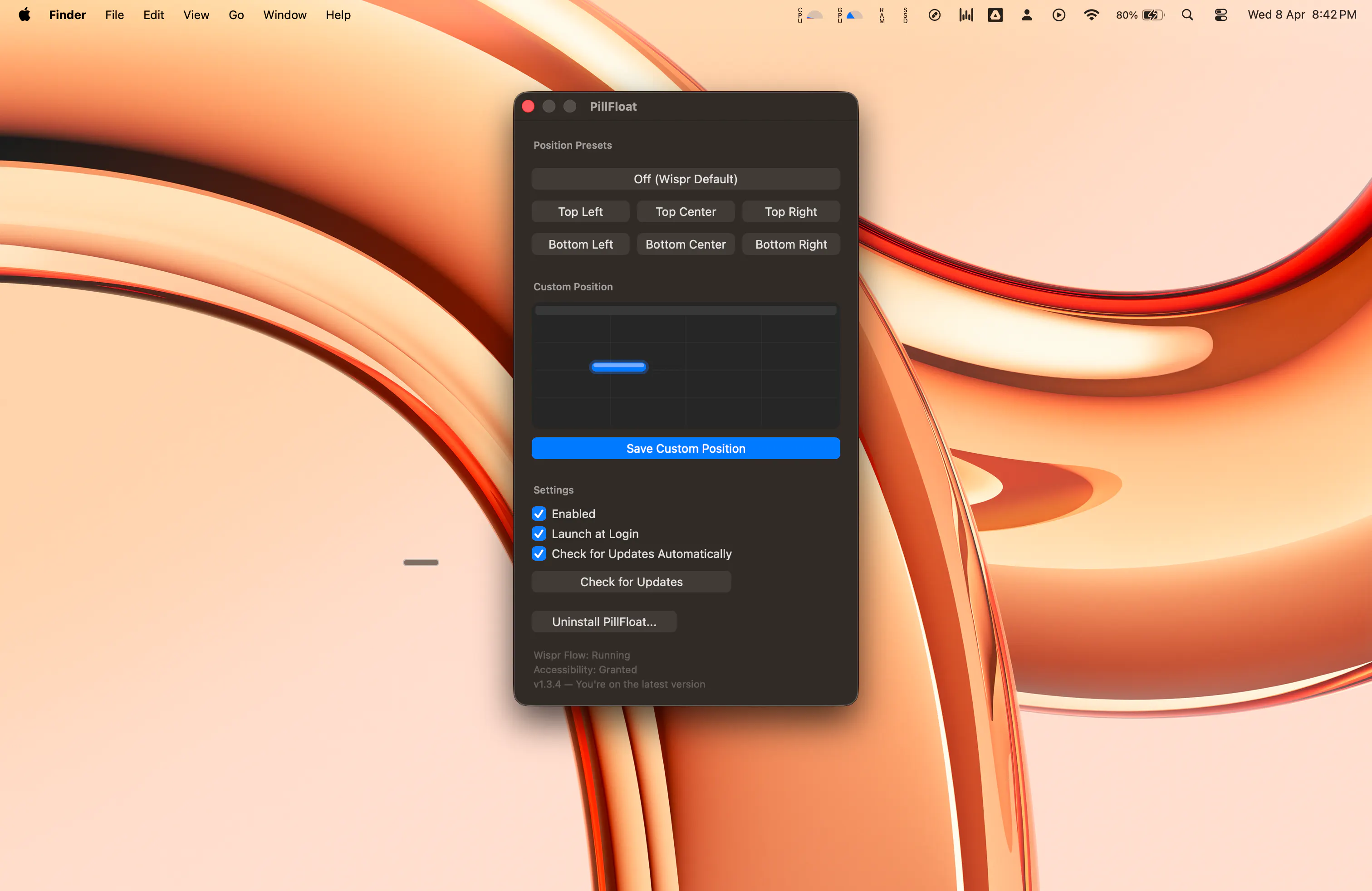Click the "Wispr Flow: Running" status text
Screen dimensions: 1372x891
coord(582,655)
